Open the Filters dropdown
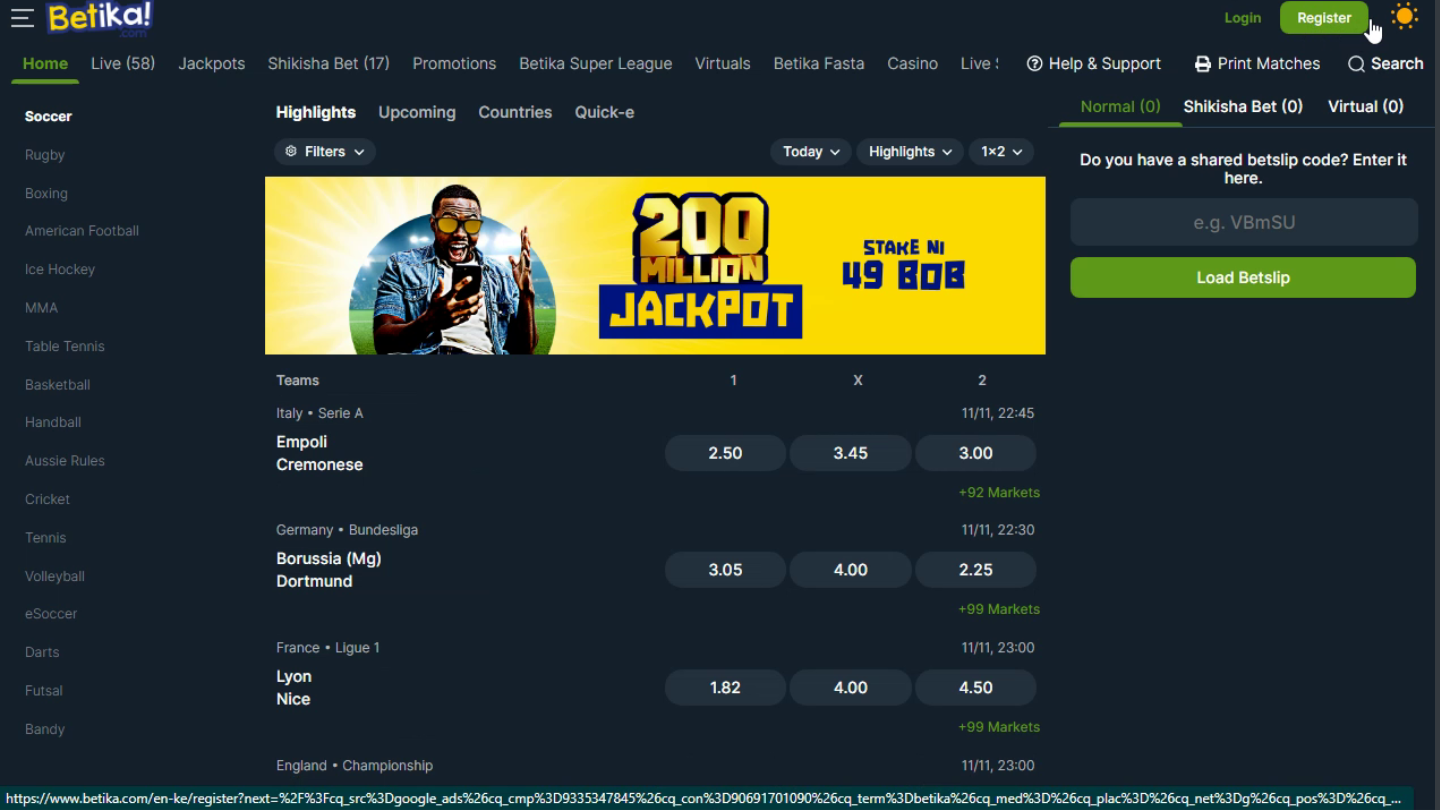The width and height of the screenshot is (1440, 810). 325,152
